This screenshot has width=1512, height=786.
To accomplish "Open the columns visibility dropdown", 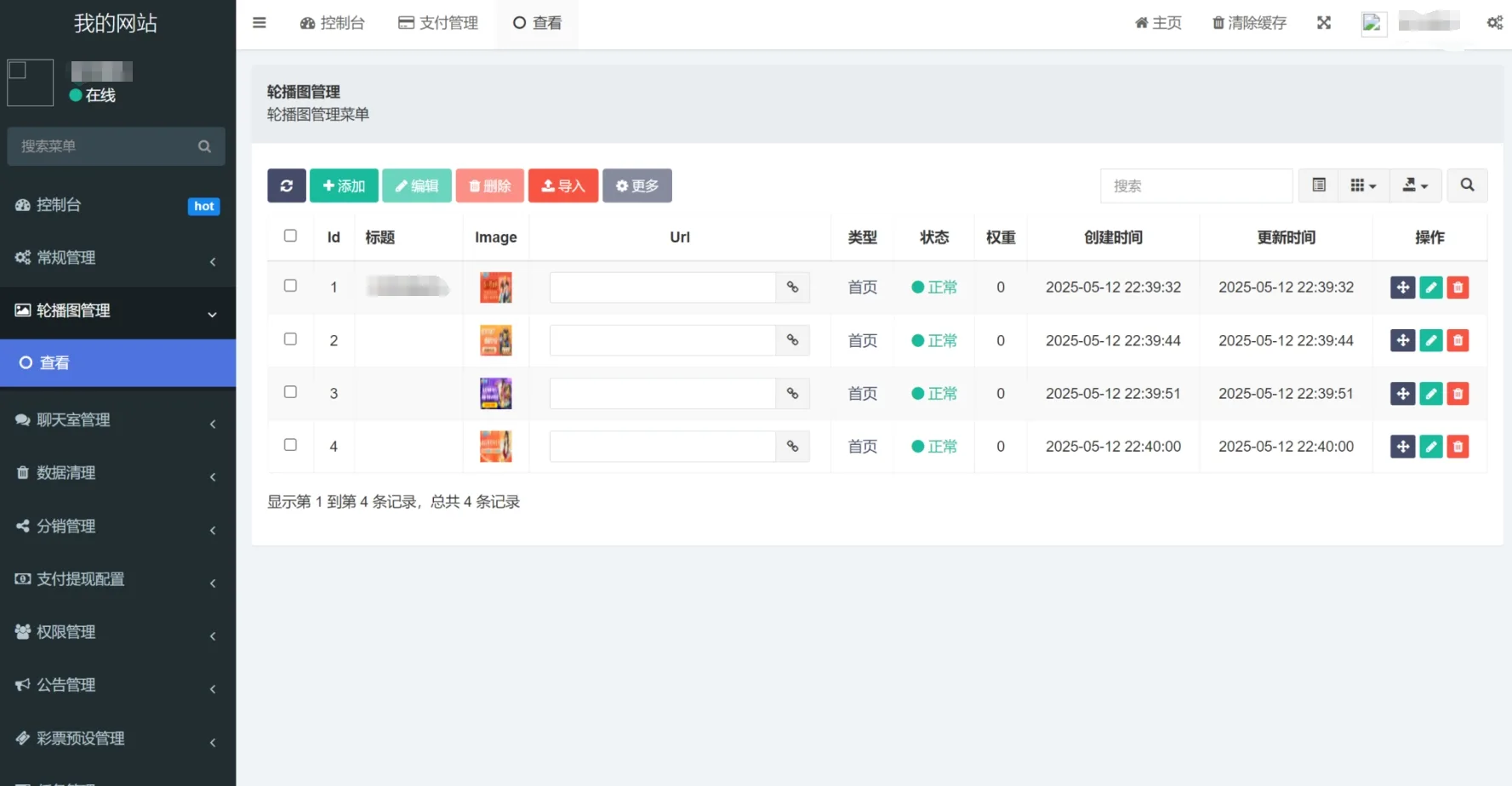I will pos(1363,185).
